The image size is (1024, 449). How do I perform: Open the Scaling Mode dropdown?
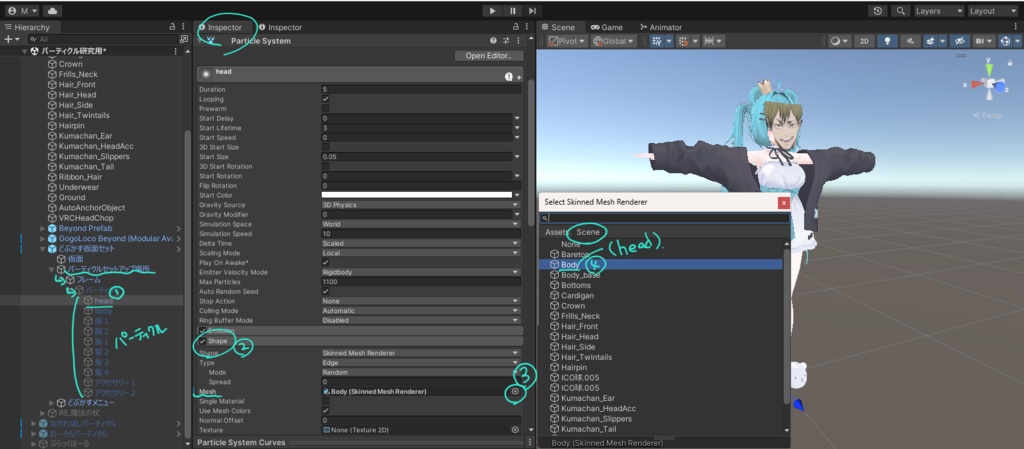[421, 253]
